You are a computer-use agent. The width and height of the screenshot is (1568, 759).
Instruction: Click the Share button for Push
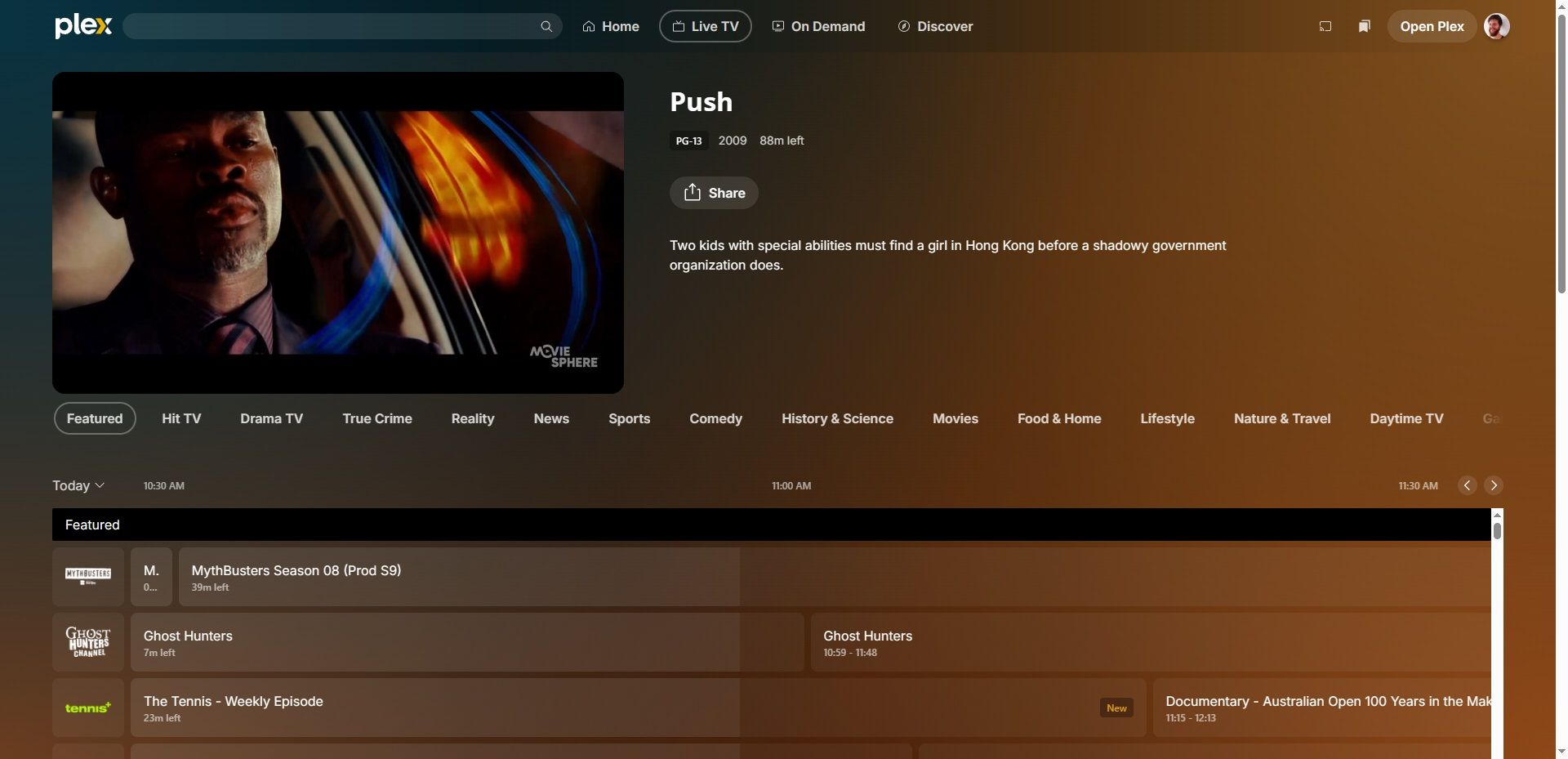click(714, 193)
